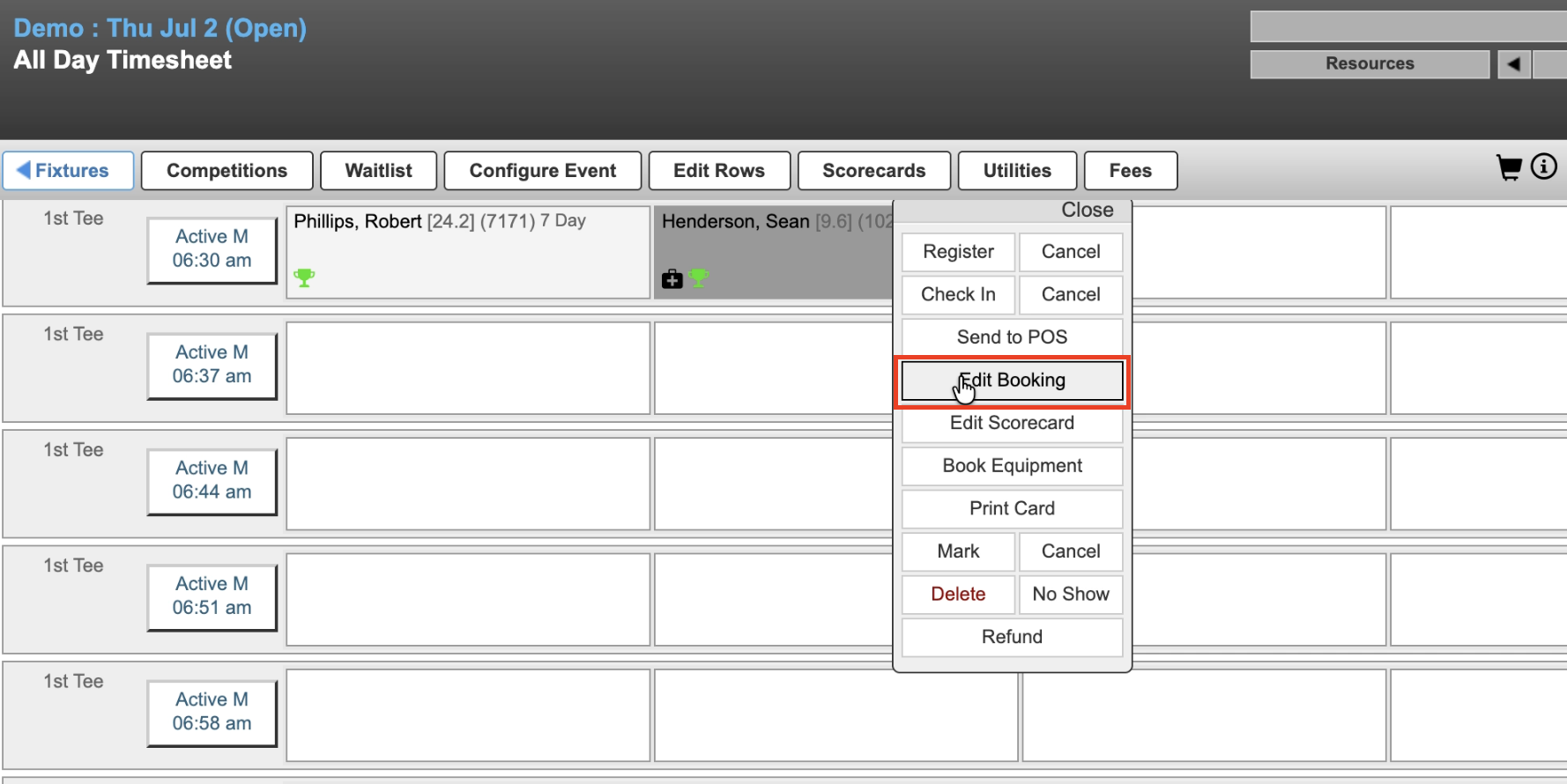The width and height of the screenshot is (1567, 784).
Task: Select Henderson, Sean booking cell
Action: 774,252
